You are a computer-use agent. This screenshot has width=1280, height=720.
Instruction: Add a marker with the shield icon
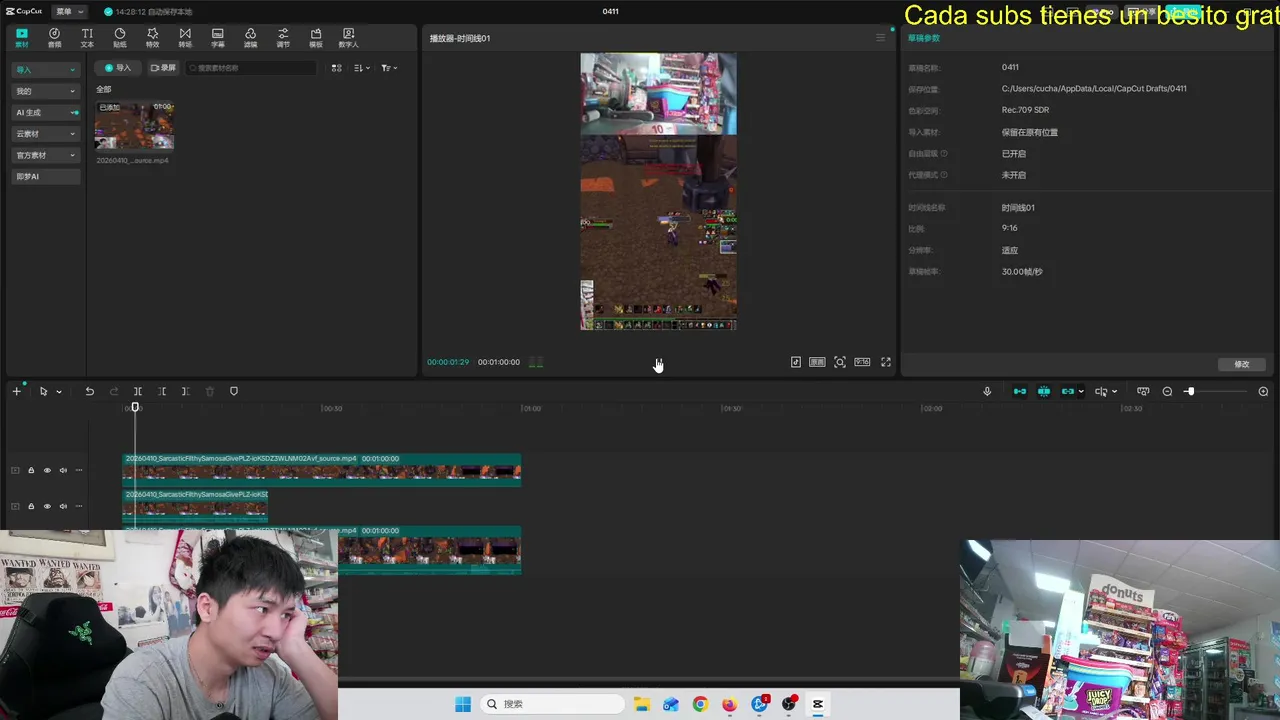[234, 391]
